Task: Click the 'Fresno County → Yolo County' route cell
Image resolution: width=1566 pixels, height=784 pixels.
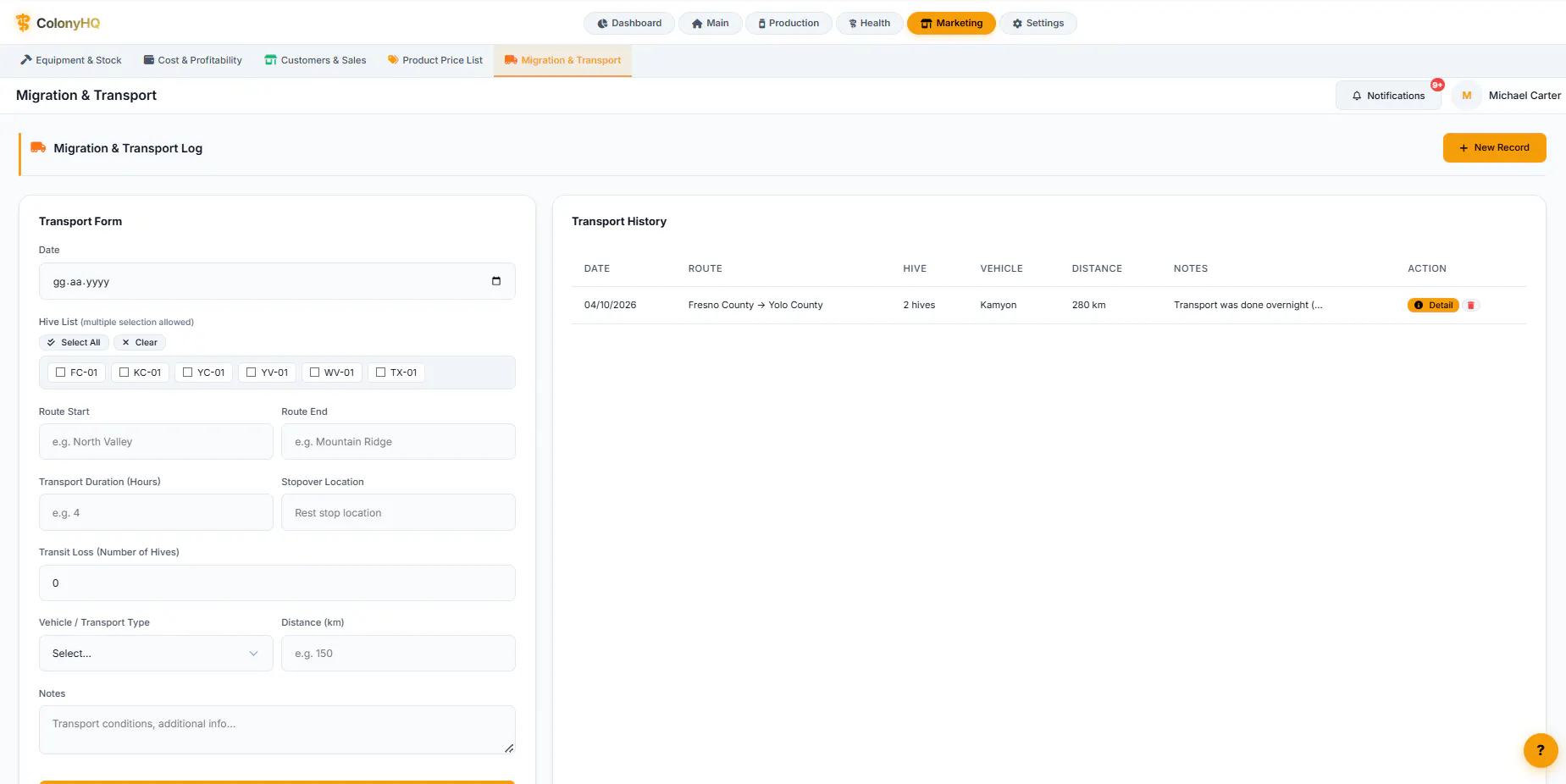Action: [x=755, y=305]
